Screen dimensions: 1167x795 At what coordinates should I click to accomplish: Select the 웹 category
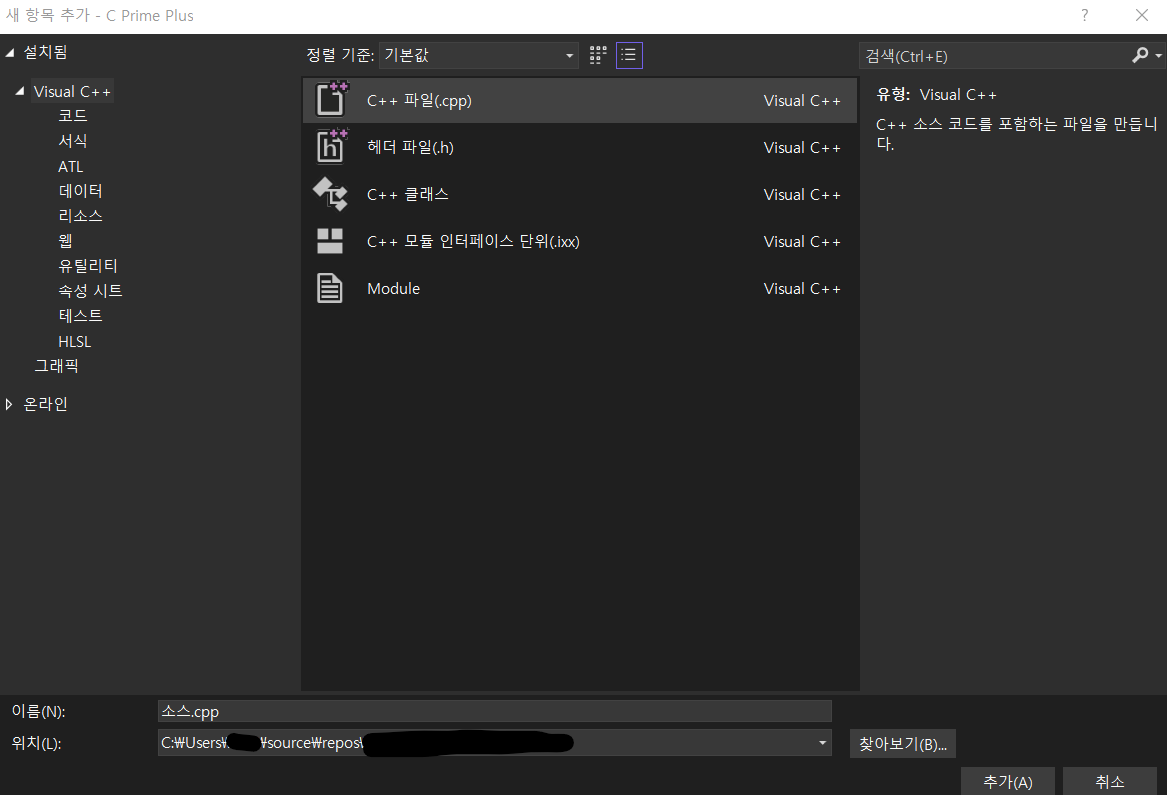pos(65,240)
